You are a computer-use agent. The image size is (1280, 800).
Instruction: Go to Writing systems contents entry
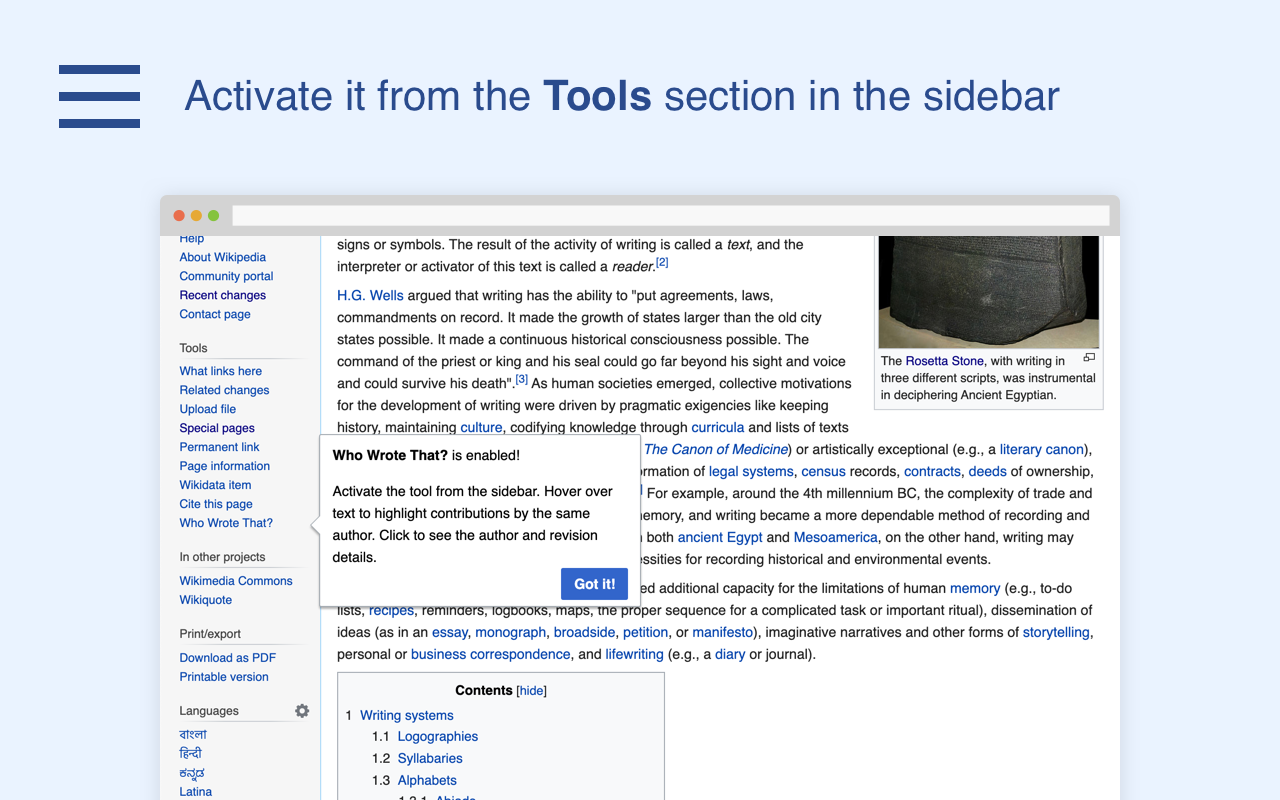point(406,715)
